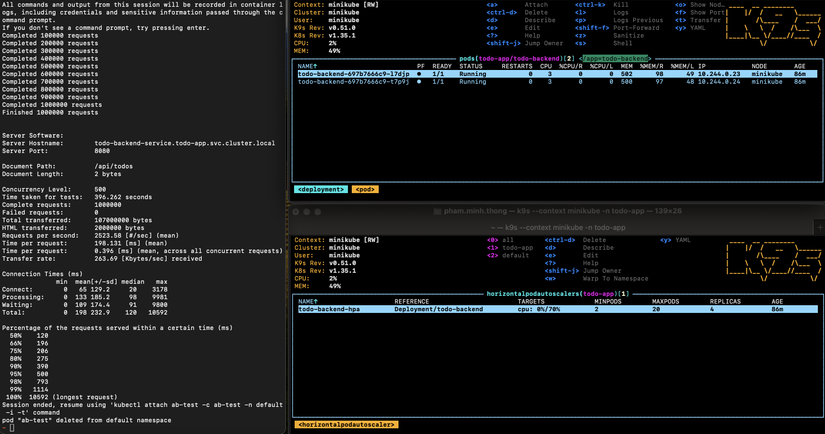
Task: Click the Concurrency Level 500 line
Action: coord(54,189)
